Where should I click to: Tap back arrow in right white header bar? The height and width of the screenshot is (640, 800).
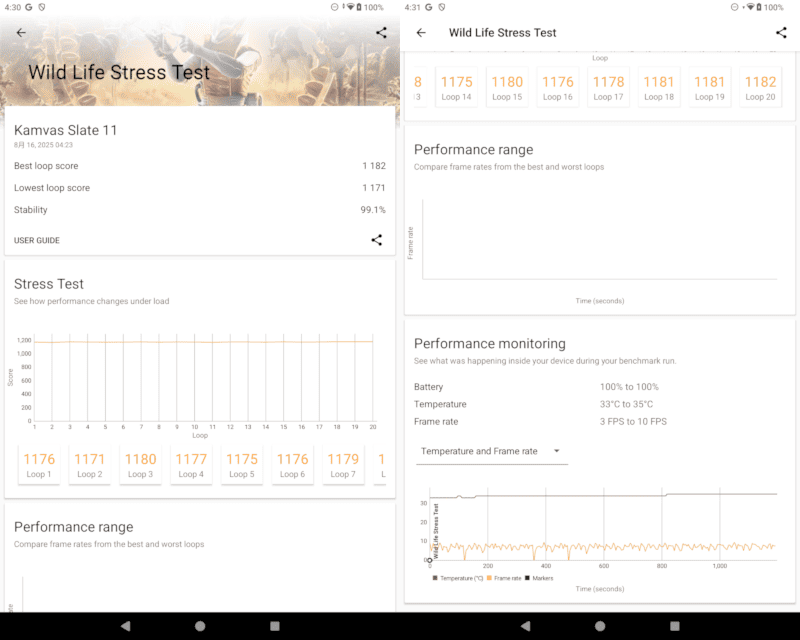[421, 33]
